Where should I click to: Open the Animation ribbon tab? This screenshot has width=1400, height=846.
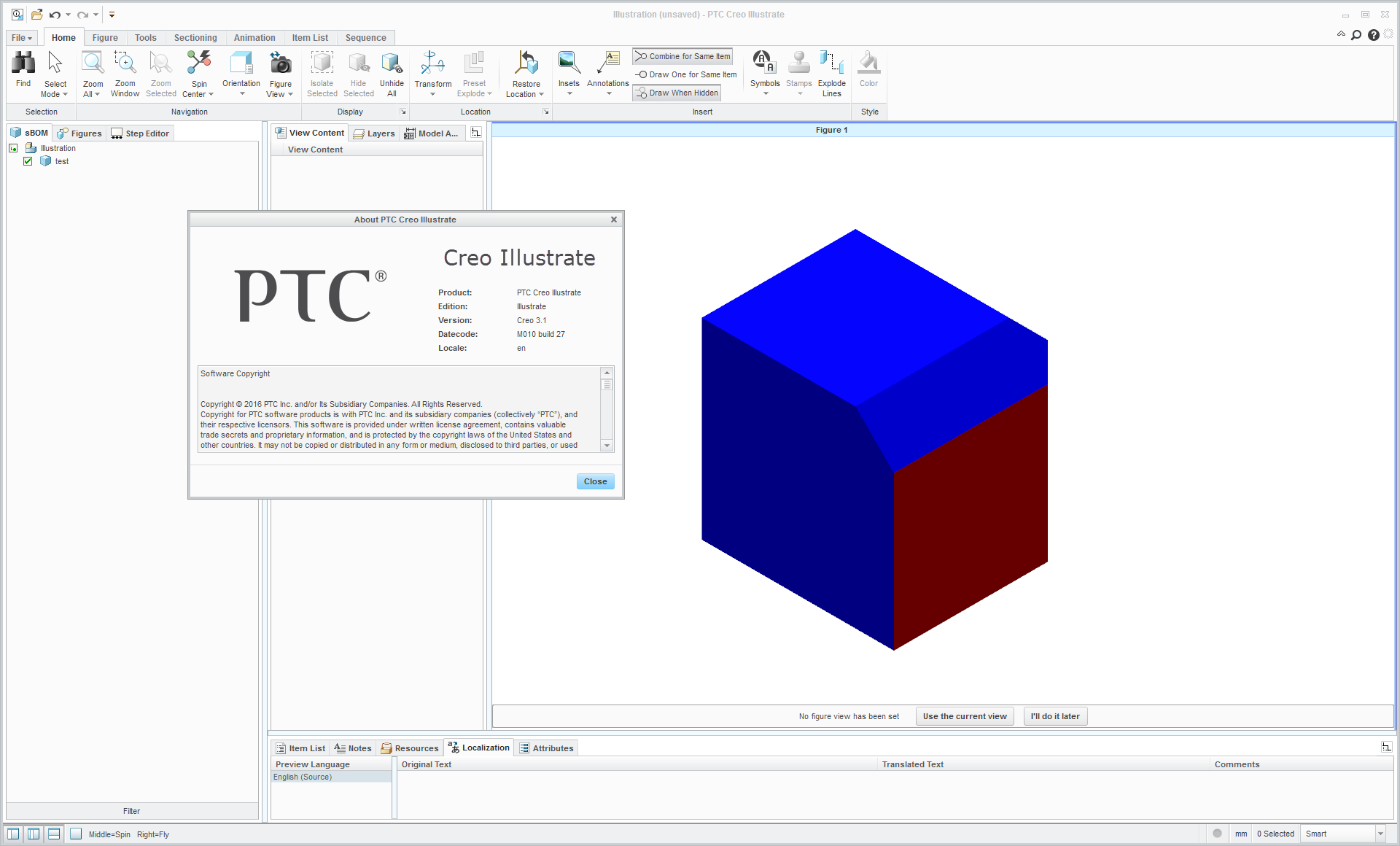click(254, 38)
